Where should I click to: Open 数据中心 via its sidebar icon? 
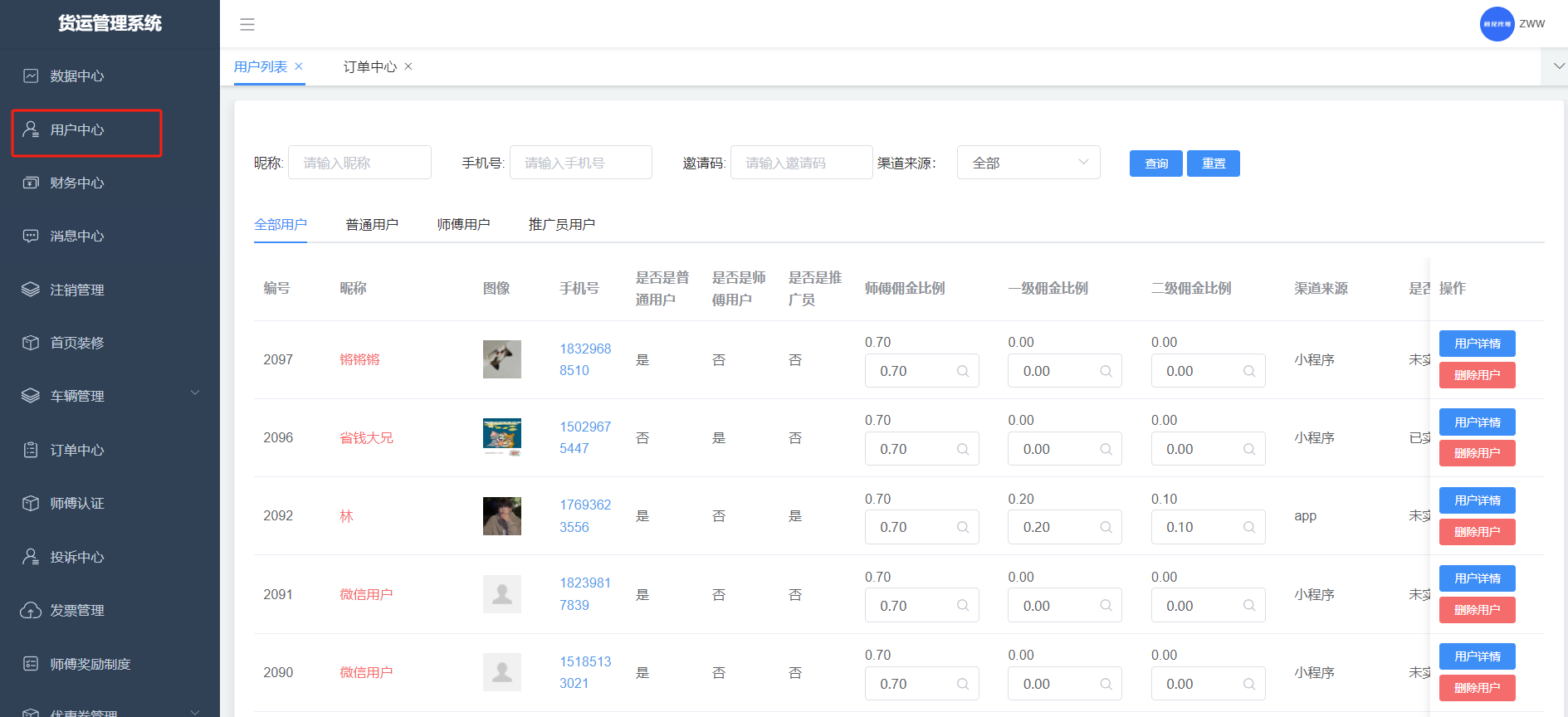point(31,76)
